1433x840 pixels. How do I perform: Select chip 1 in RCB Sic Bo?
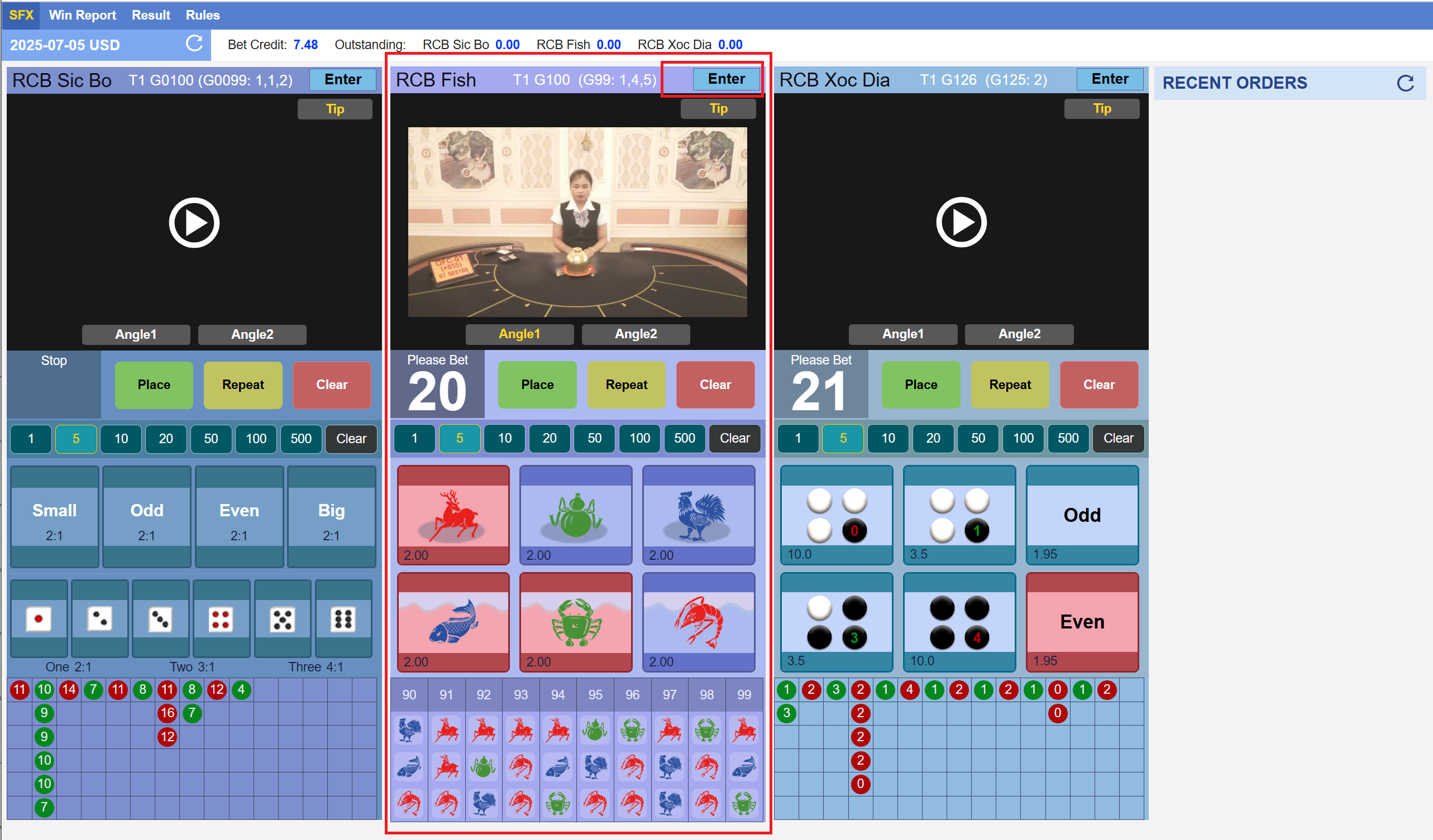click(x=31, y=439)
